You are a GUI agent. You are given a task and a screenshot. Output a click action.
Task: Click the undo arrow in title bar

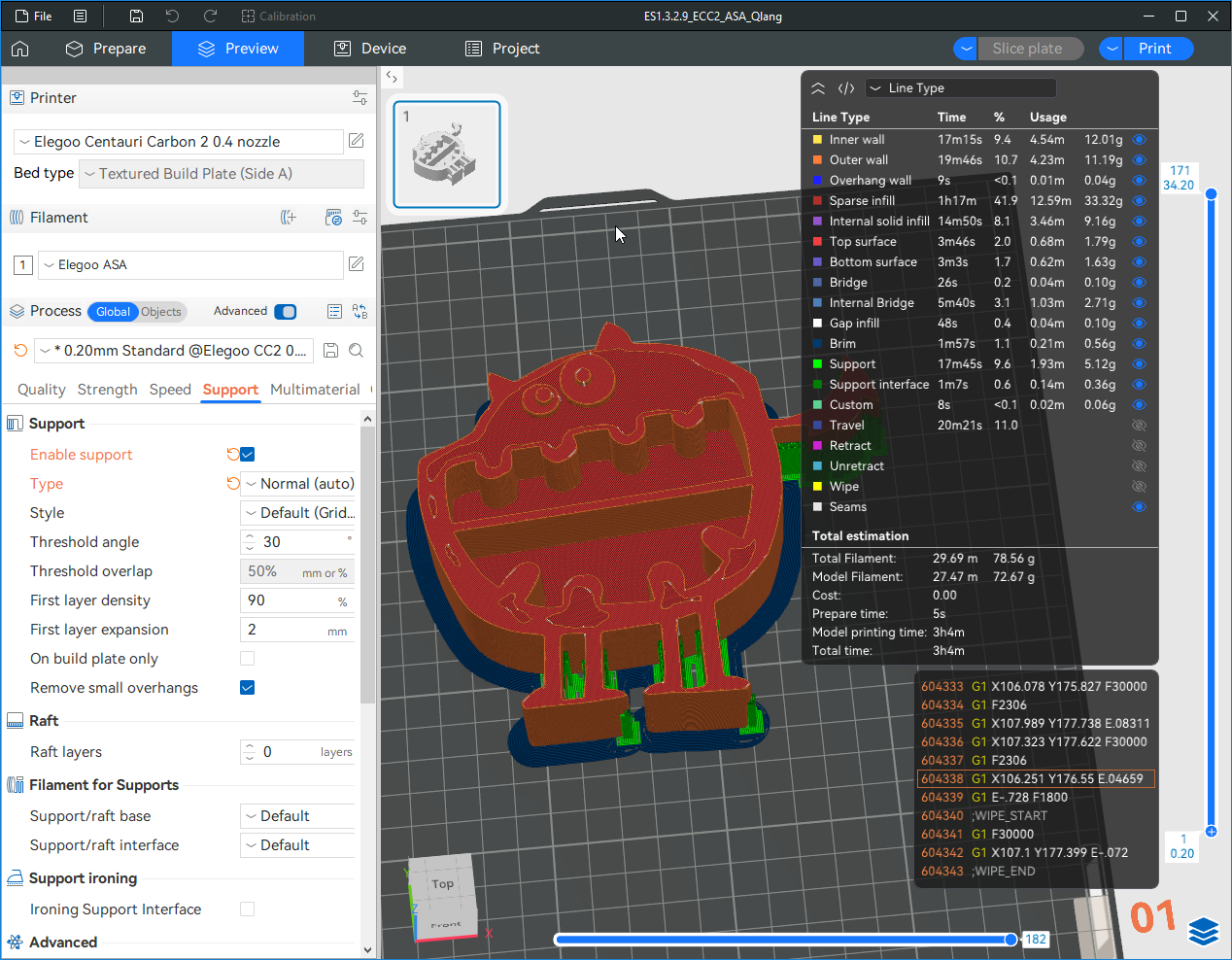[x=172, y=17]
